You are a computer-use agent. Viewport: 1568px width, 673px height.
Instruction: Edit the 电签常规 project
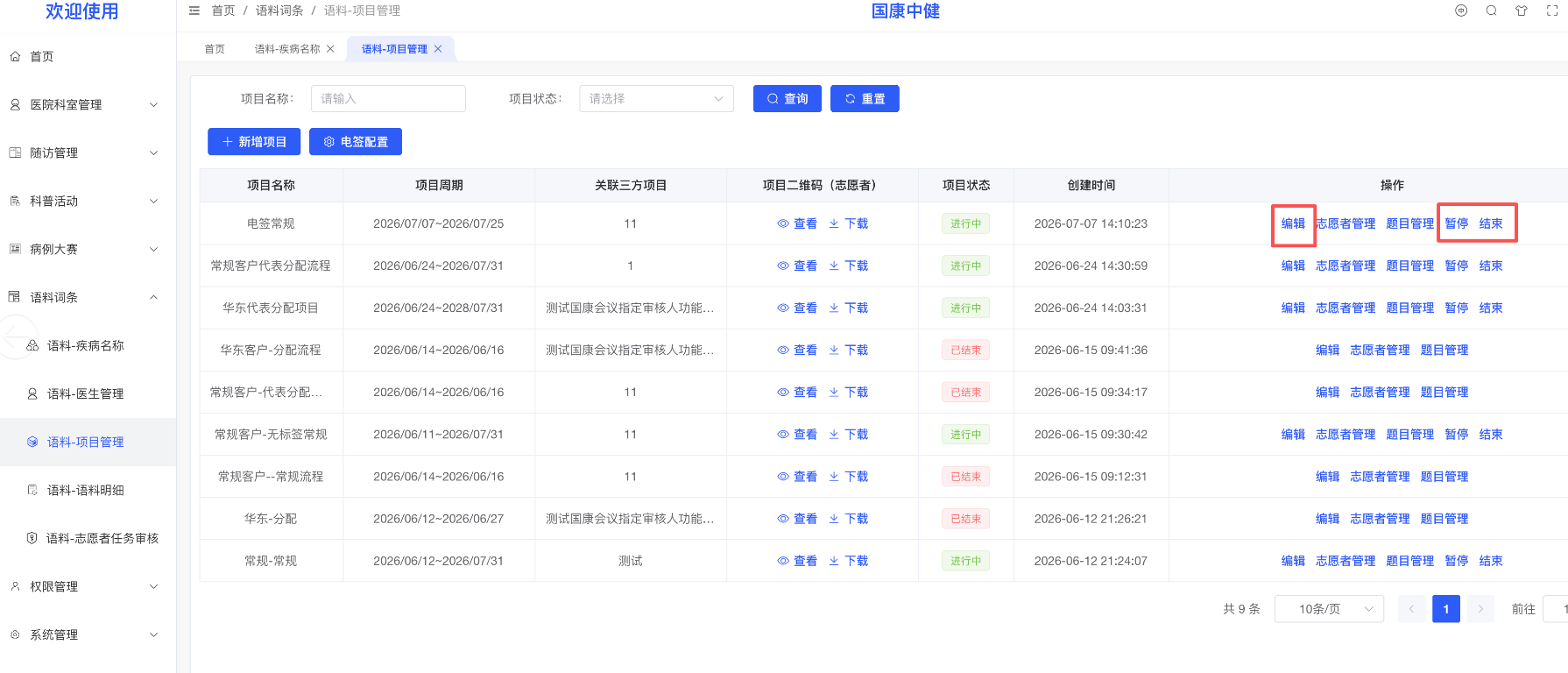[1293, 223]
